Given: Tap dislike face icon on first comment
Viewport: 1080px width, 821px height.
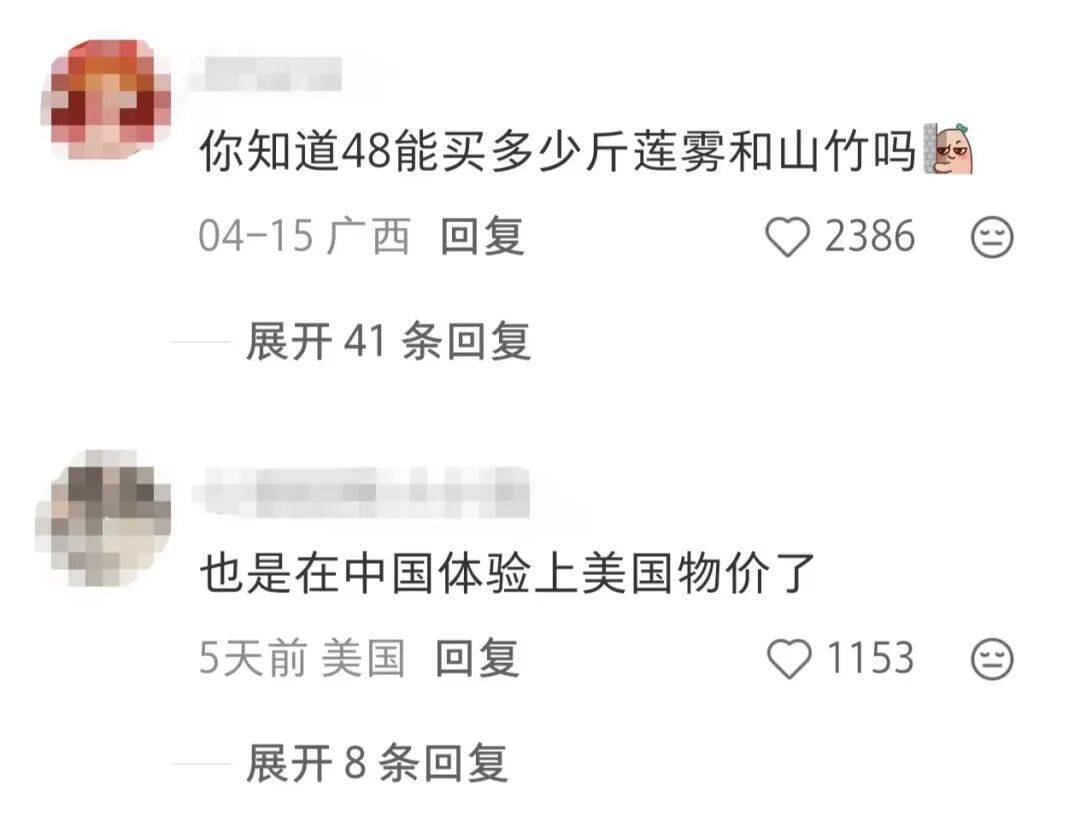Looking at the screenshot, I should 992,238.
